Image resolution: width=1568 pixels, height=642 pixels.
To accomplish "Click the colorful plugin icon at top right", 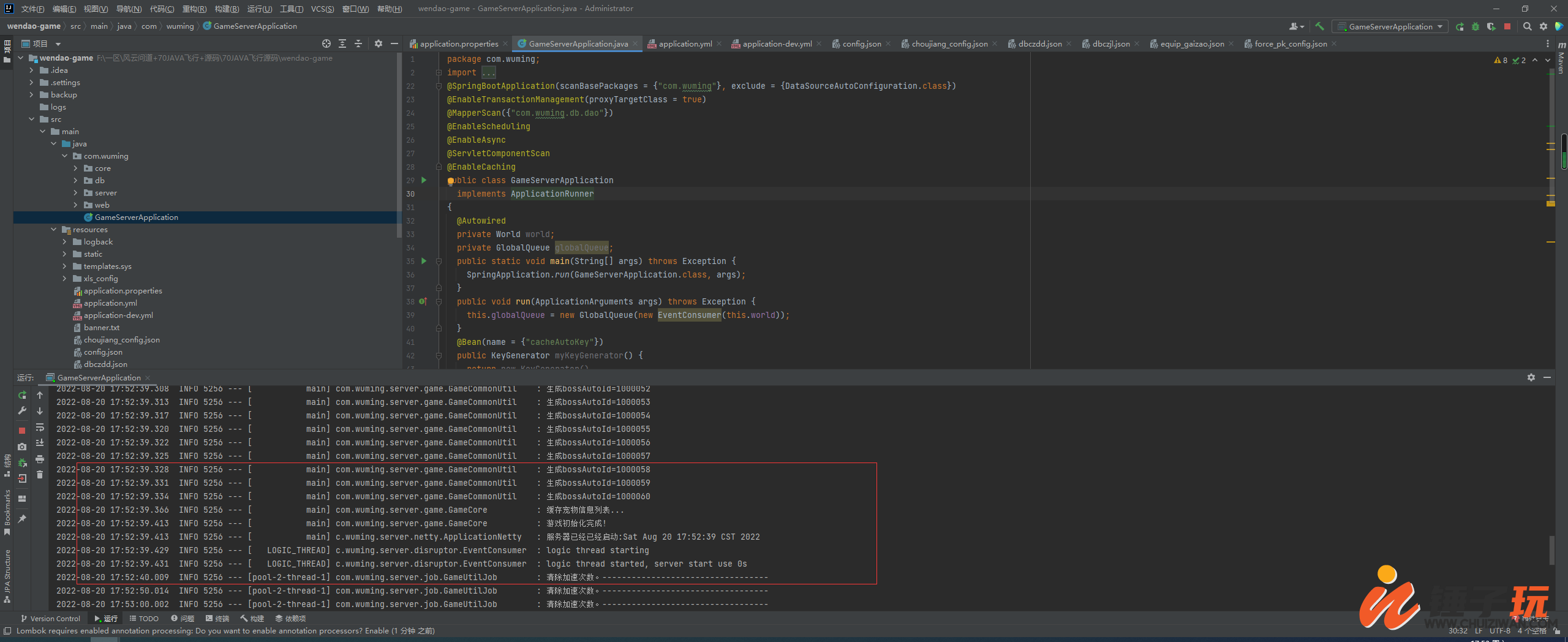I will pyautogui.click(x=1559, y=26).
